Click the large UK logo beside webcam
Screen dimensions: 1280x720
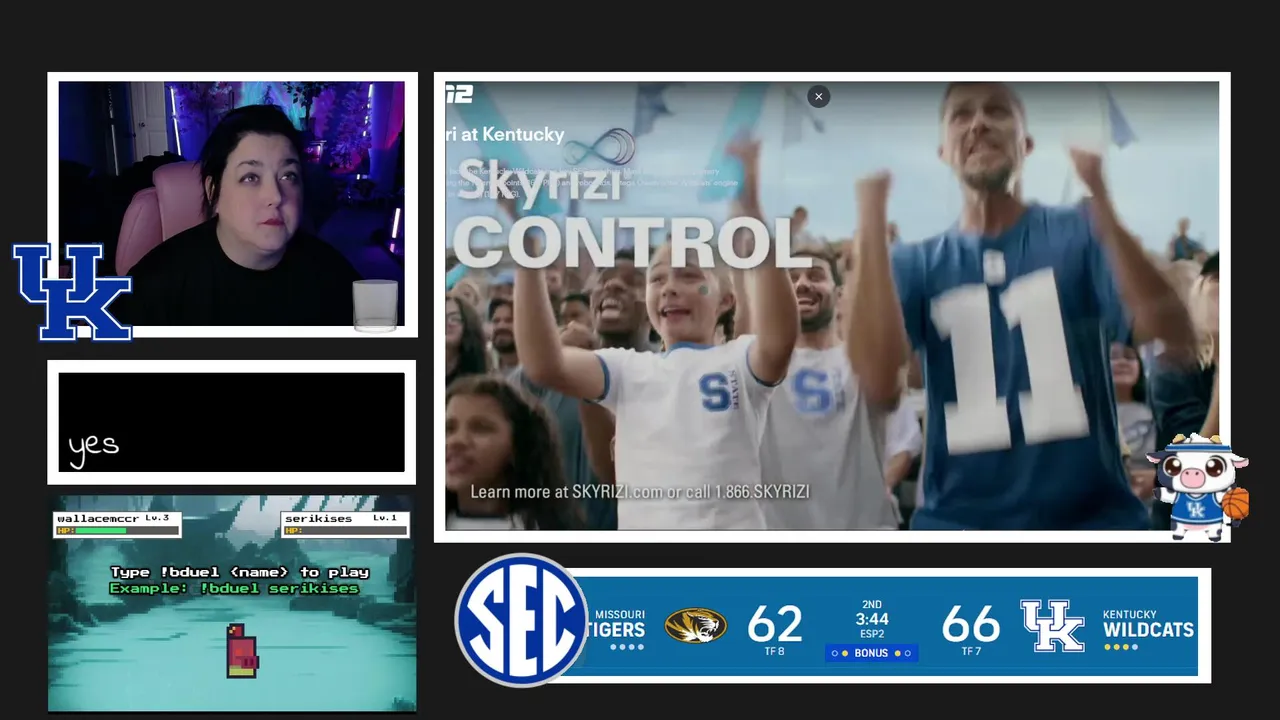pos(72,292)
